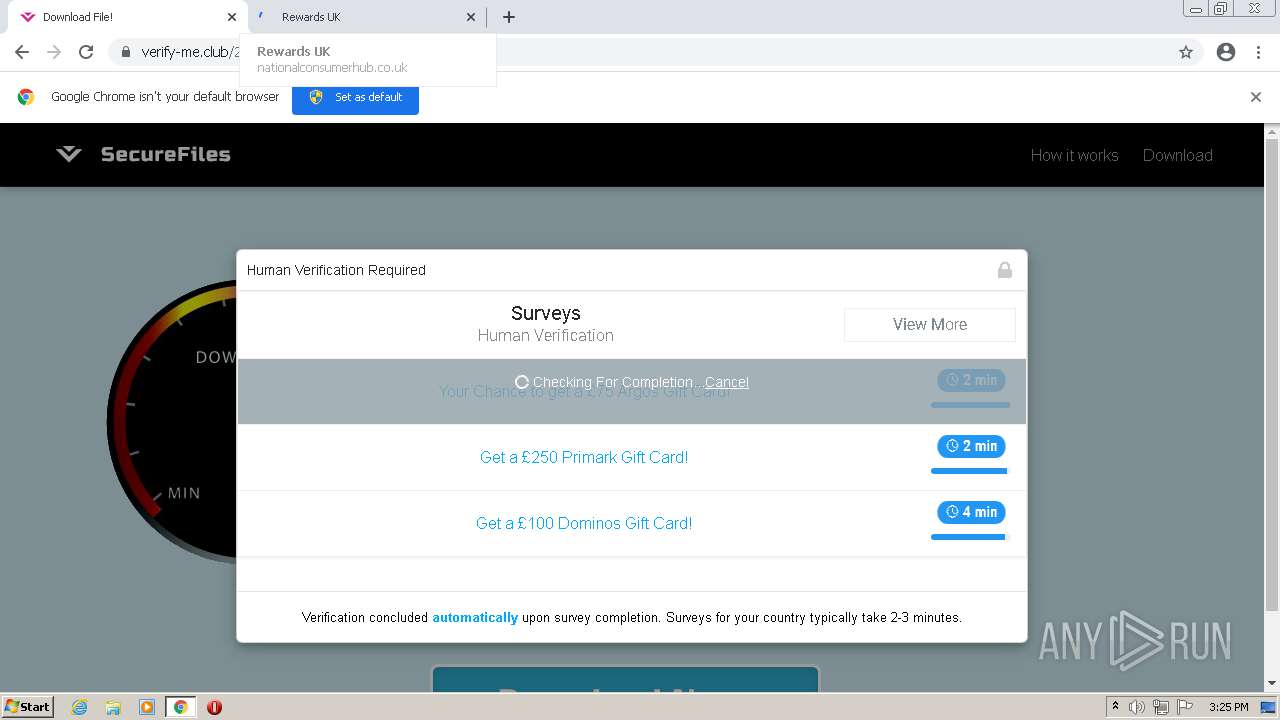The height and width of the screenshot is (720, 1280).
Task: Show hidden system tray icons
Action: (1116, 707)
